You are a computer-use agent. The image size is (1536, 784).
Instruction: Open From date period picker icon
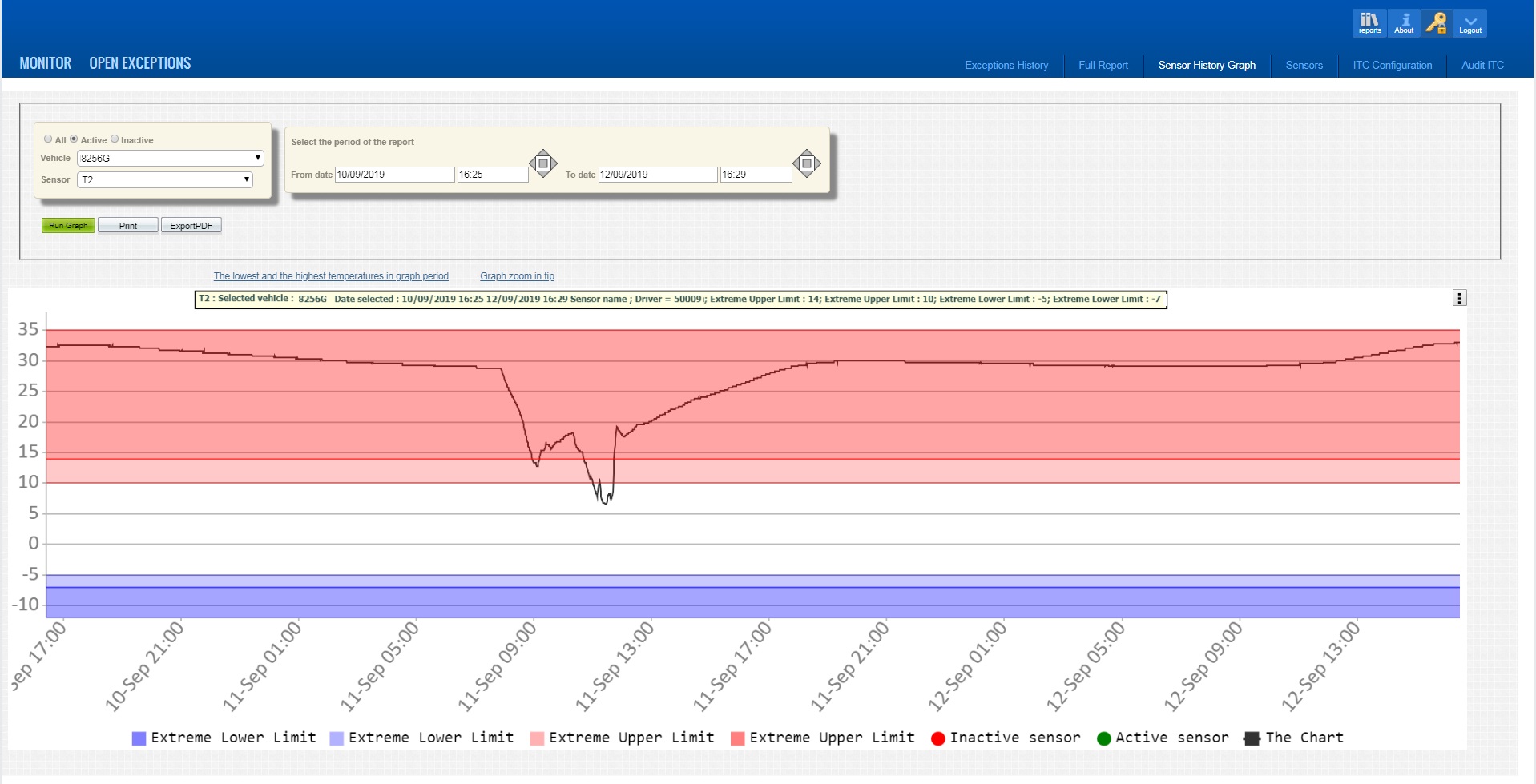543,163
